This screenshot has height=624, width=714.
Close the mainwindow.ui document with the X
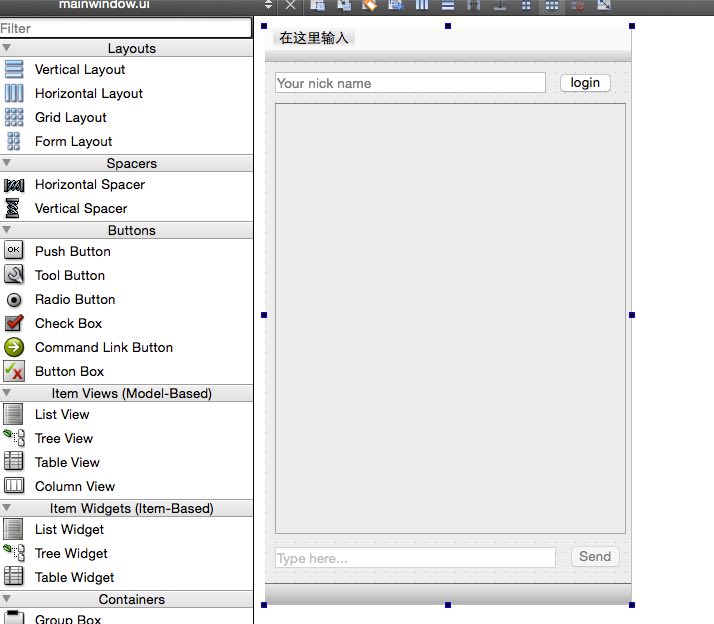tap(290, 5)
